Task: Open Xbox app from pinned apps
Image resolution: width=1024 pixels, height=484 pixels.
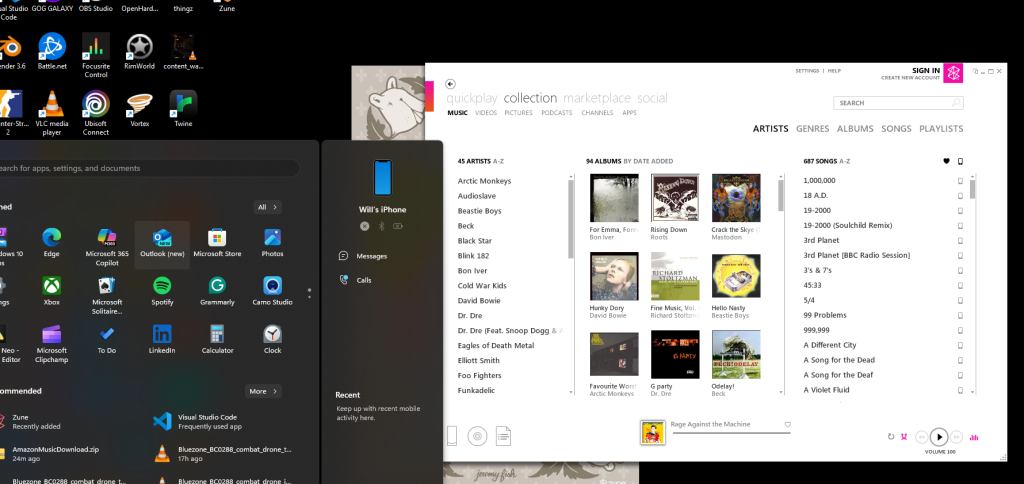Action: tap(52, 291)
